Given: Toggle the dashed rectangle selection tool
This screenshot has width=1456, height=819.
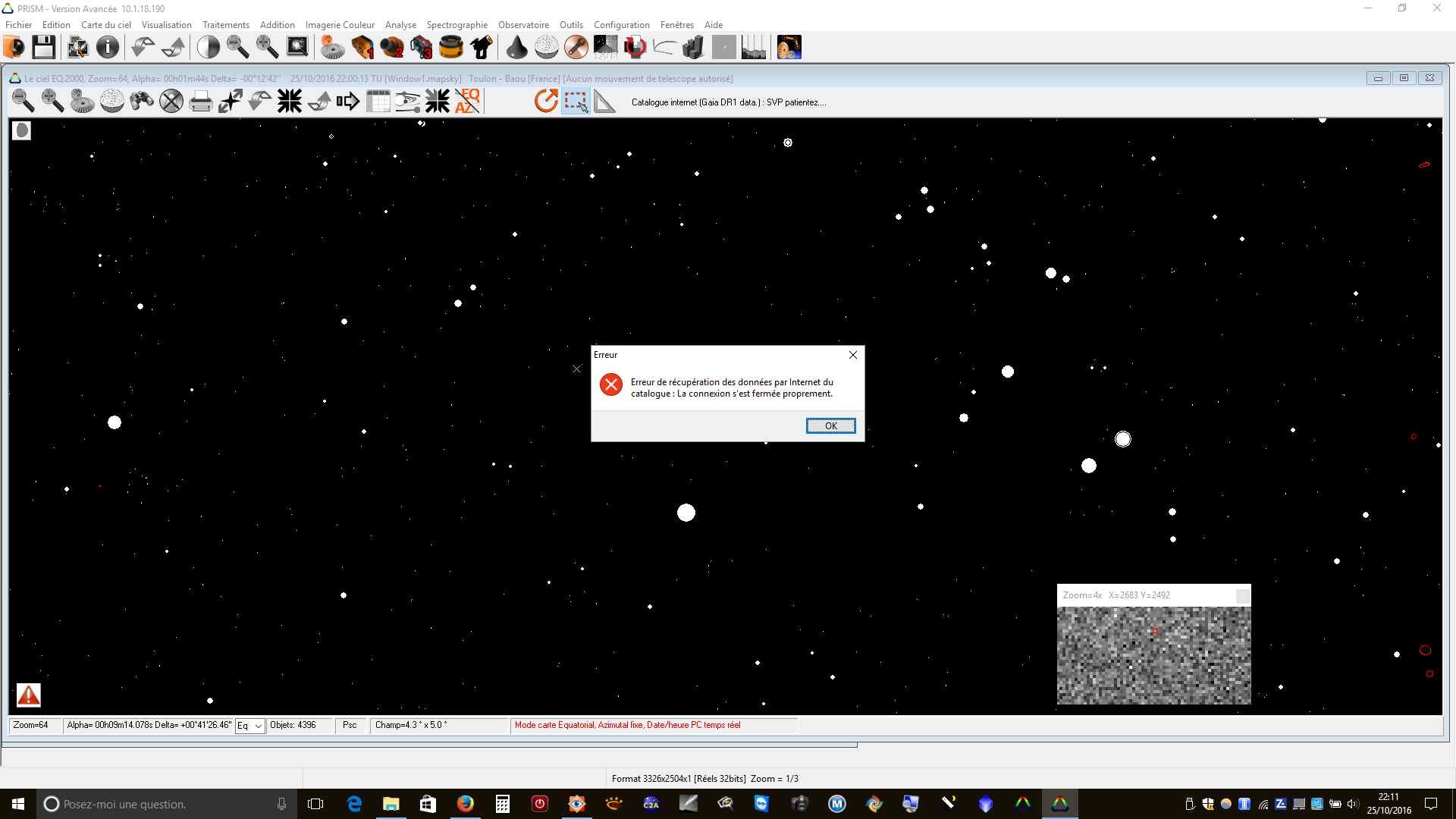Looking at the screenshot, I should [x=576, y=101].
